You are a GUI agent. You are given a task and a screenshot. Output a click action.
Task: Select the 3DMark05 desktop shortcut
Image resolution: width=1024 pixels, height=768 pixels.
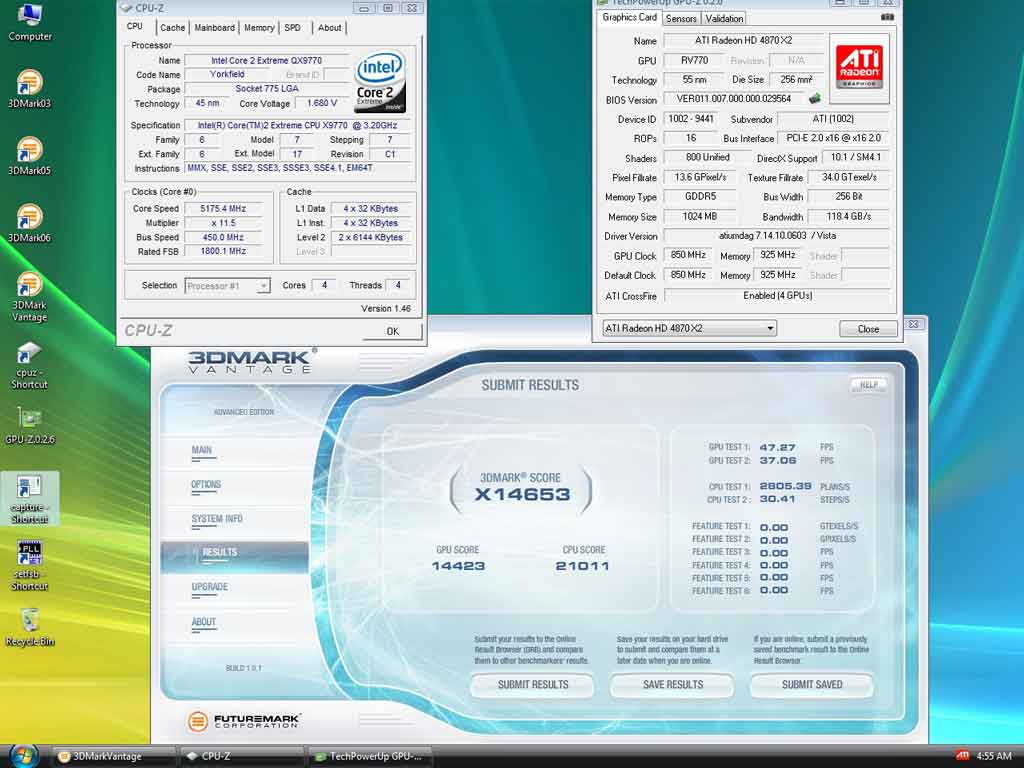29,155
